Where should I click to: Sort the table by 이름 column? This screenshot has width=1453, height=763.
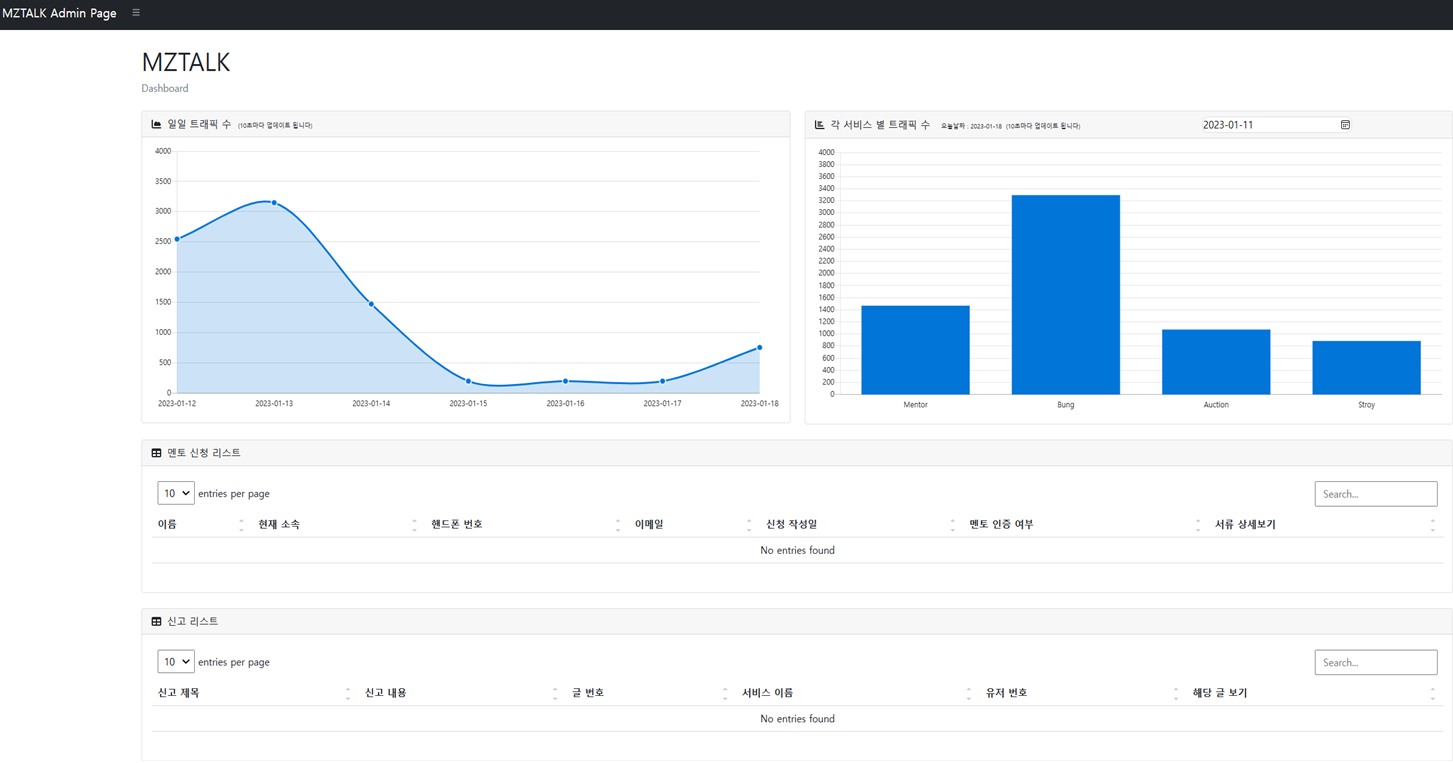(201, 524)
